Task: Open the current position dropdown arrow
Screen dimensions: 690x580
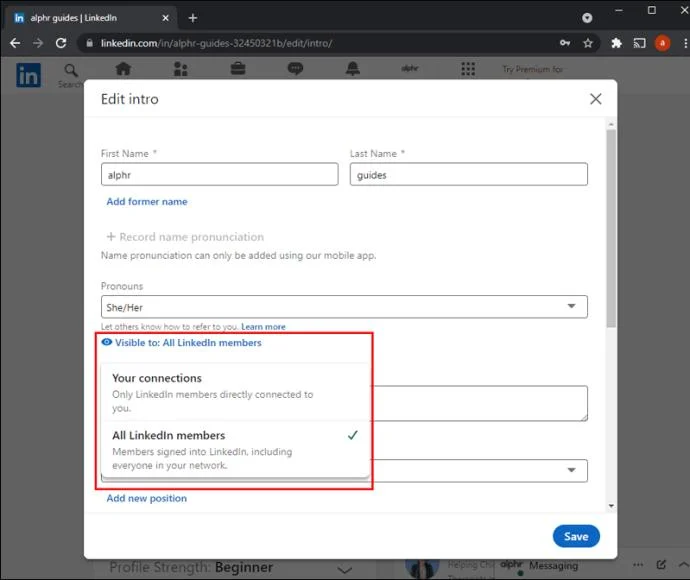Action: [571, 470]
